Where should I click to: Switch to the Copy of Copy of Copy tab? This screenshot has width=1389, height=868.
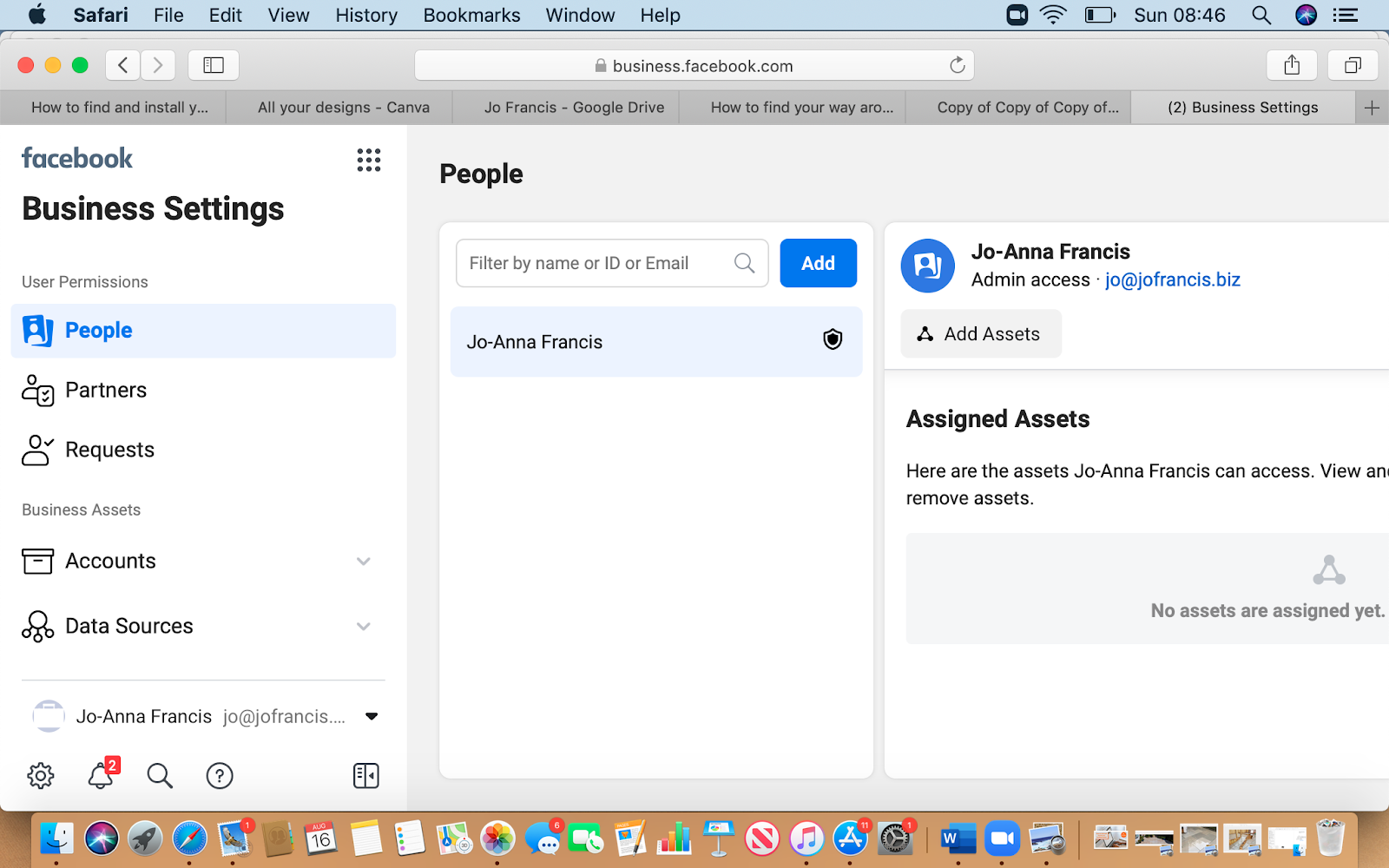click(x=1019, y=108)
